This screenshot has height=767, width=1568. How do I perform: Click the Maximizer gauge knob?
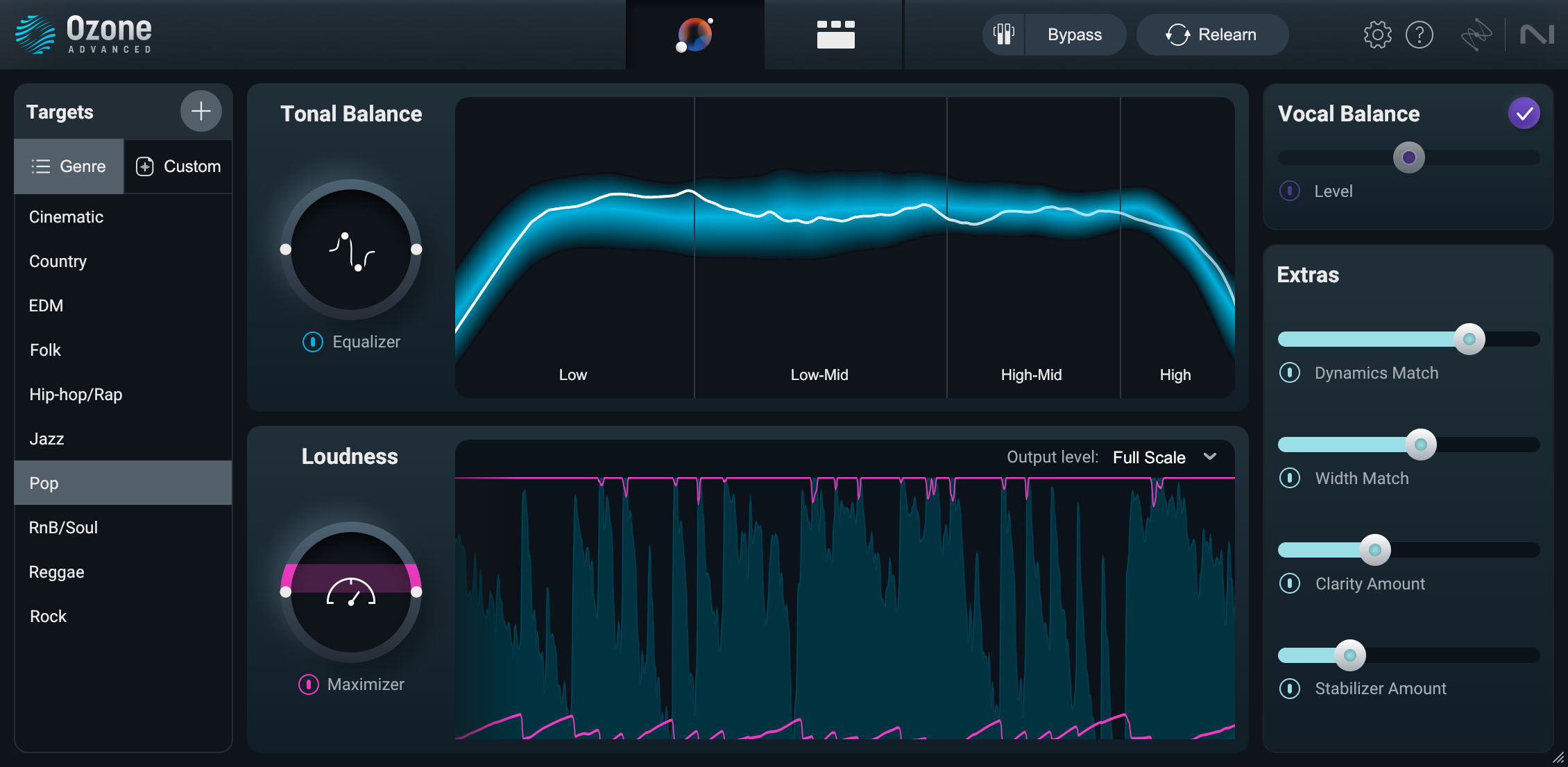point(350,593)
